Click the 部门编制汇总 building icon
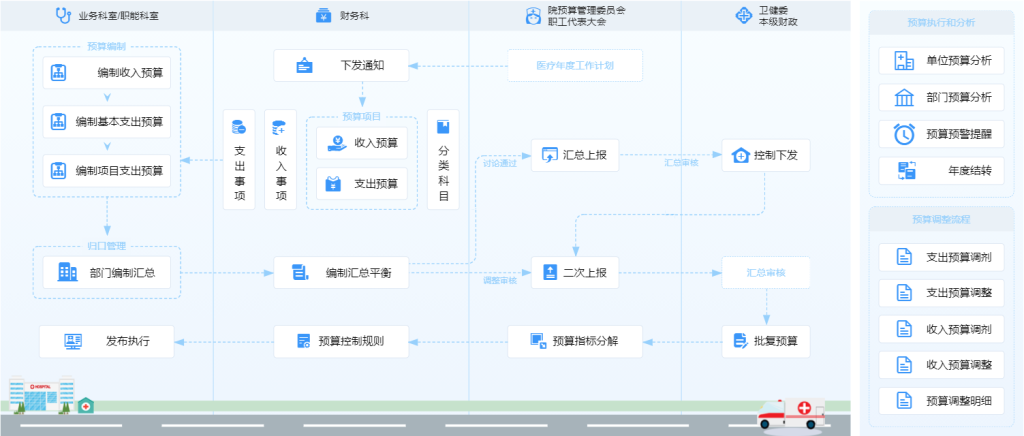The image size is (1024, 436). pos(67,272)
